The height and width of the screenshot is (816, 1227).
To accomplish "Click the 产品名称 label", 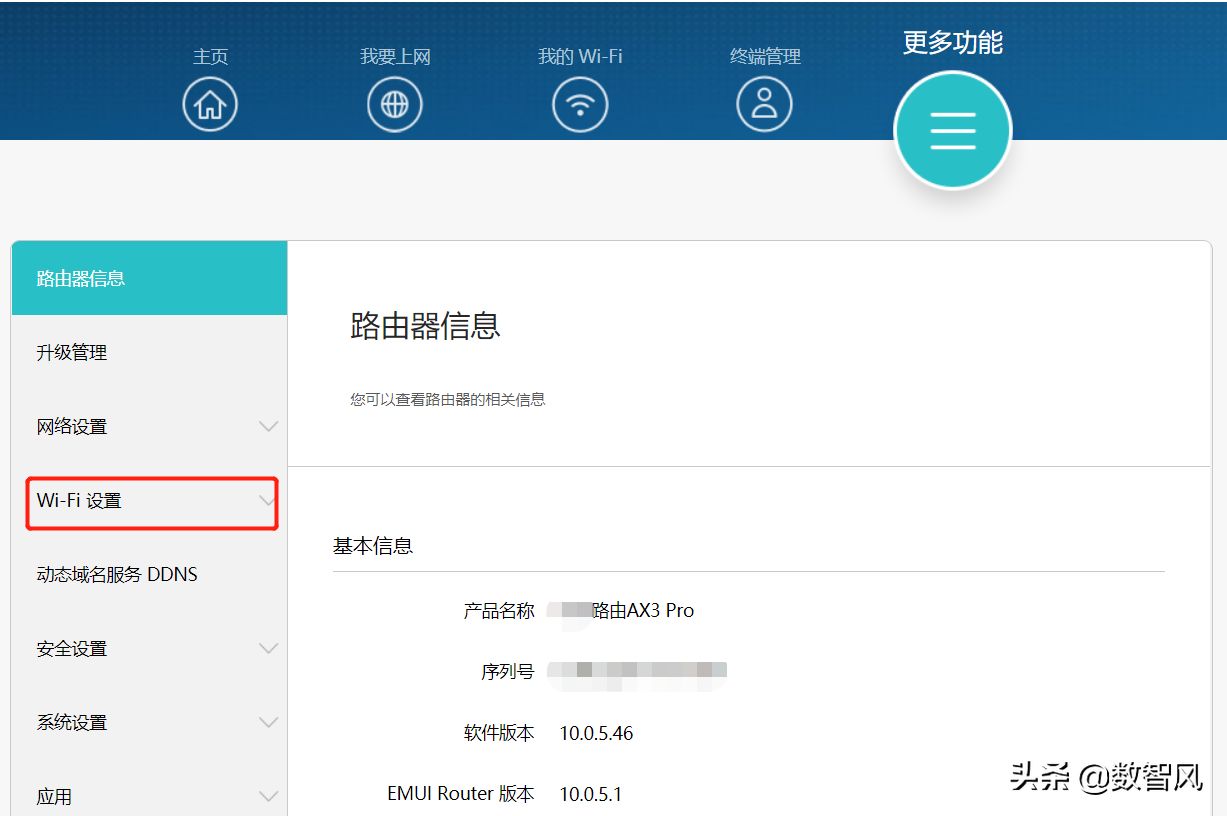I will click(499, 610).
